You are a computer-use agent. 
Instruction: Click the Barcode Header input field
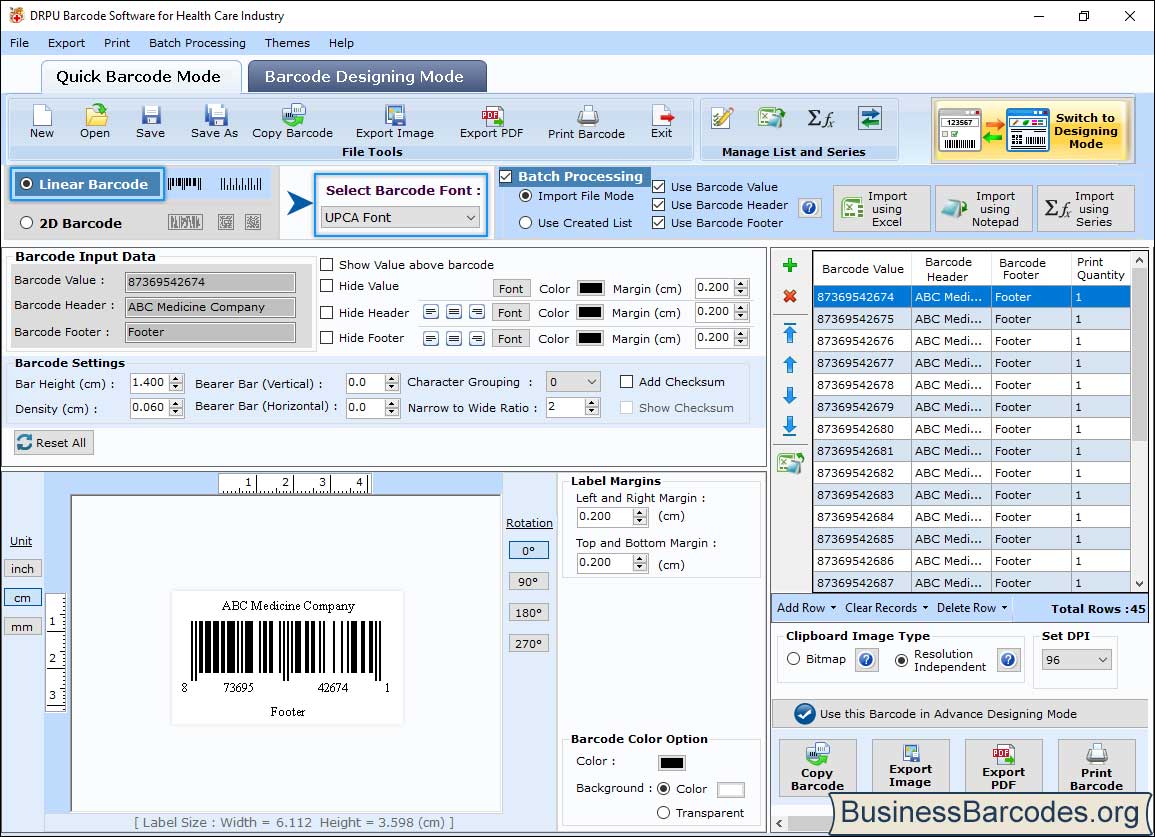tap(210, 307)
